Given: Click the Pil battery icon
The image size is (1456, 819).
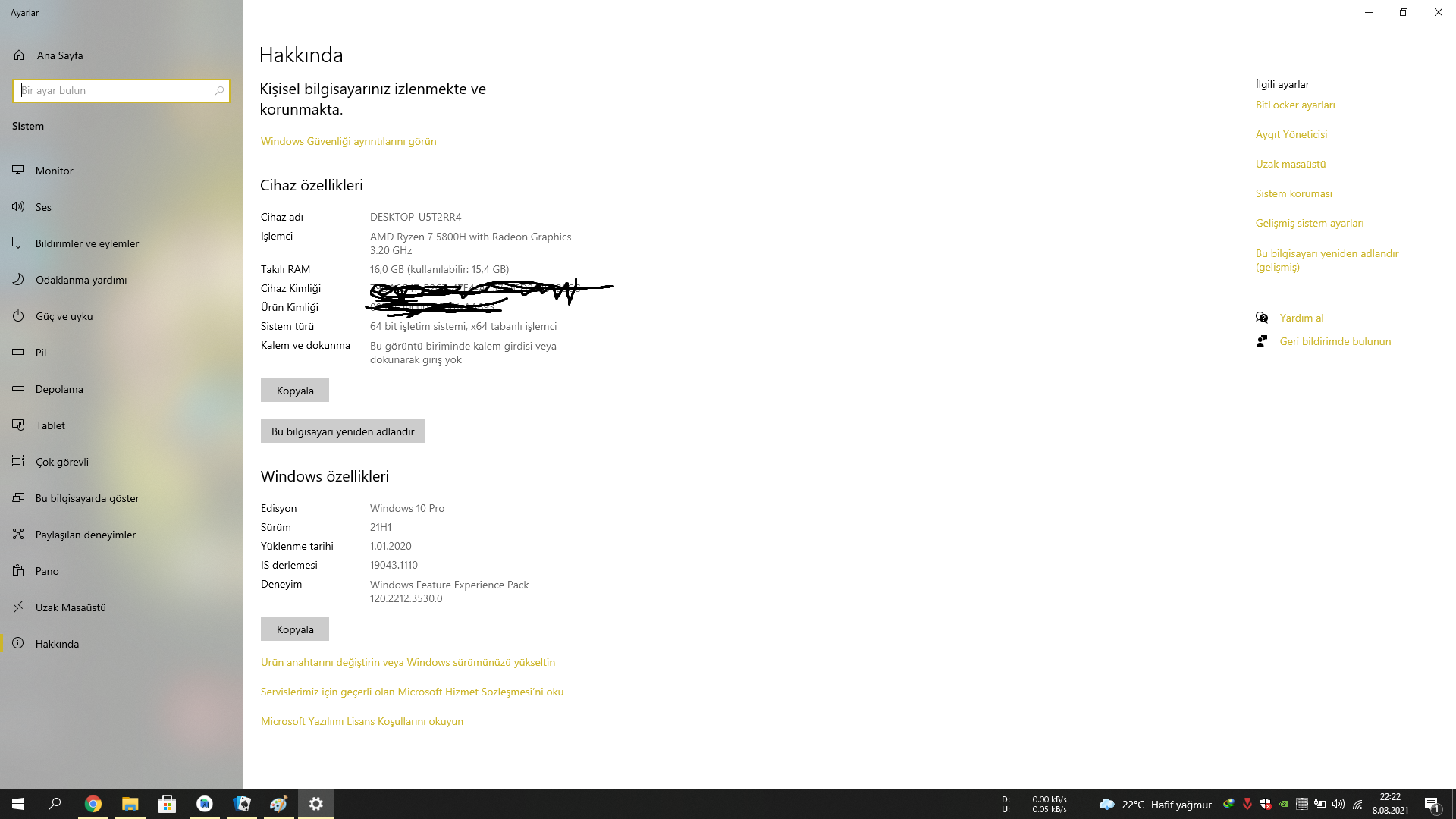Looking at the screenshot, I should click(18, 353).
